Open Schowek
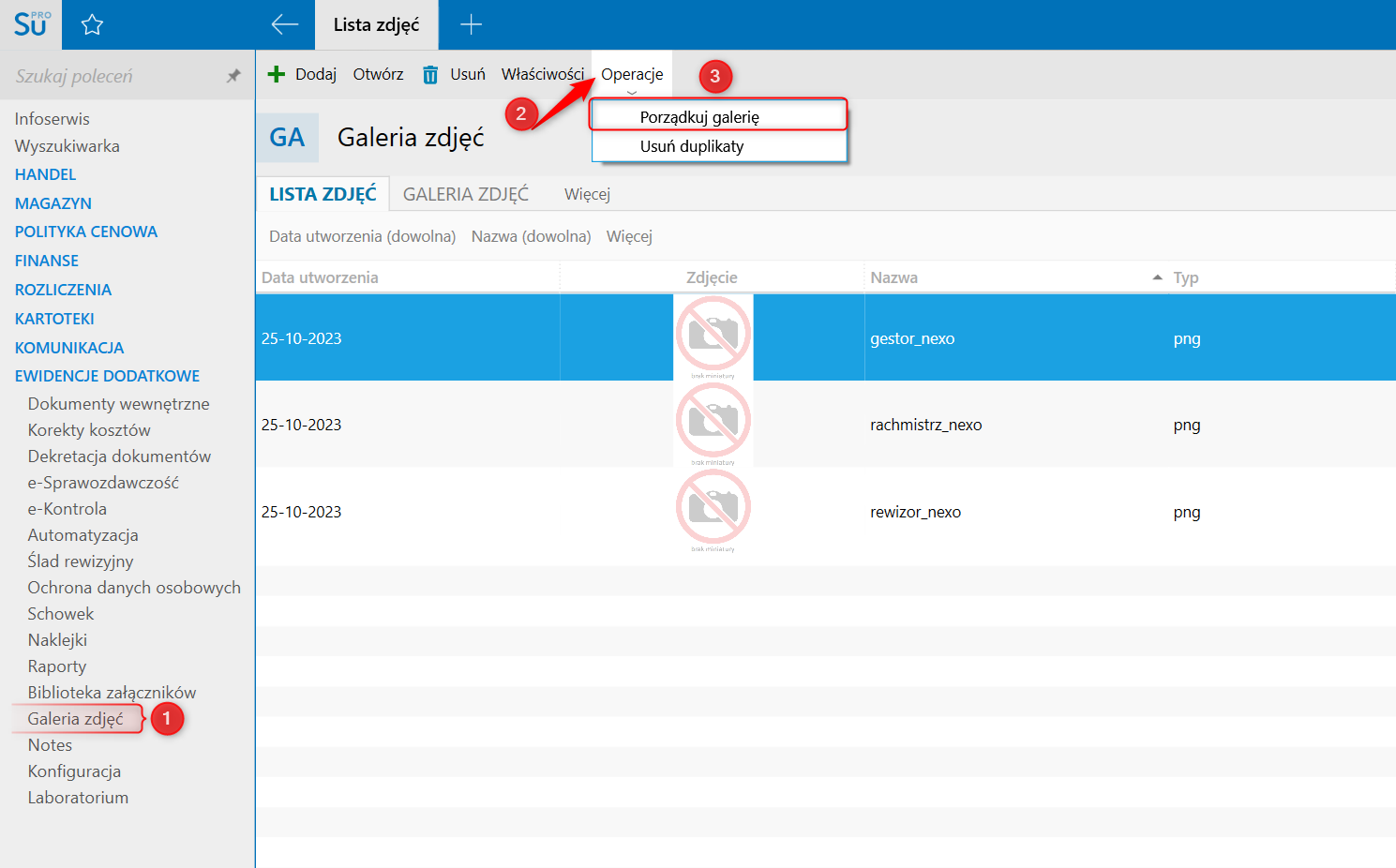Image resolution: width=1396 pixels, height=868 pixels. (x=61, y=614)
